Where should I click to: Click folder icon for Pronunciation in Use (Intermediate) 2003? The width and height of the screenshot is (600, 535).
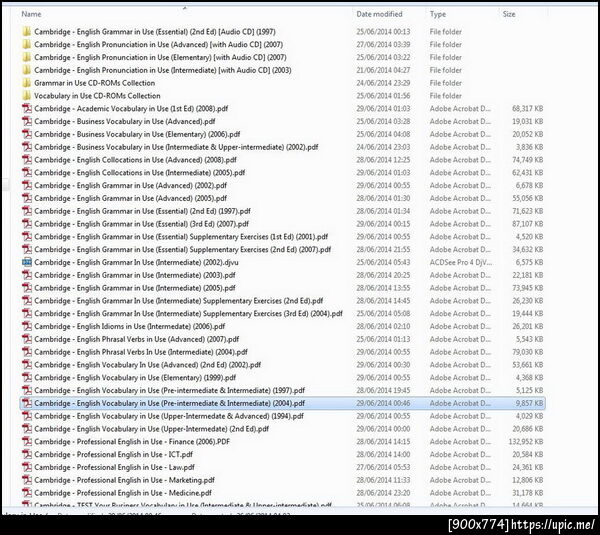click(x=26, y=70)
